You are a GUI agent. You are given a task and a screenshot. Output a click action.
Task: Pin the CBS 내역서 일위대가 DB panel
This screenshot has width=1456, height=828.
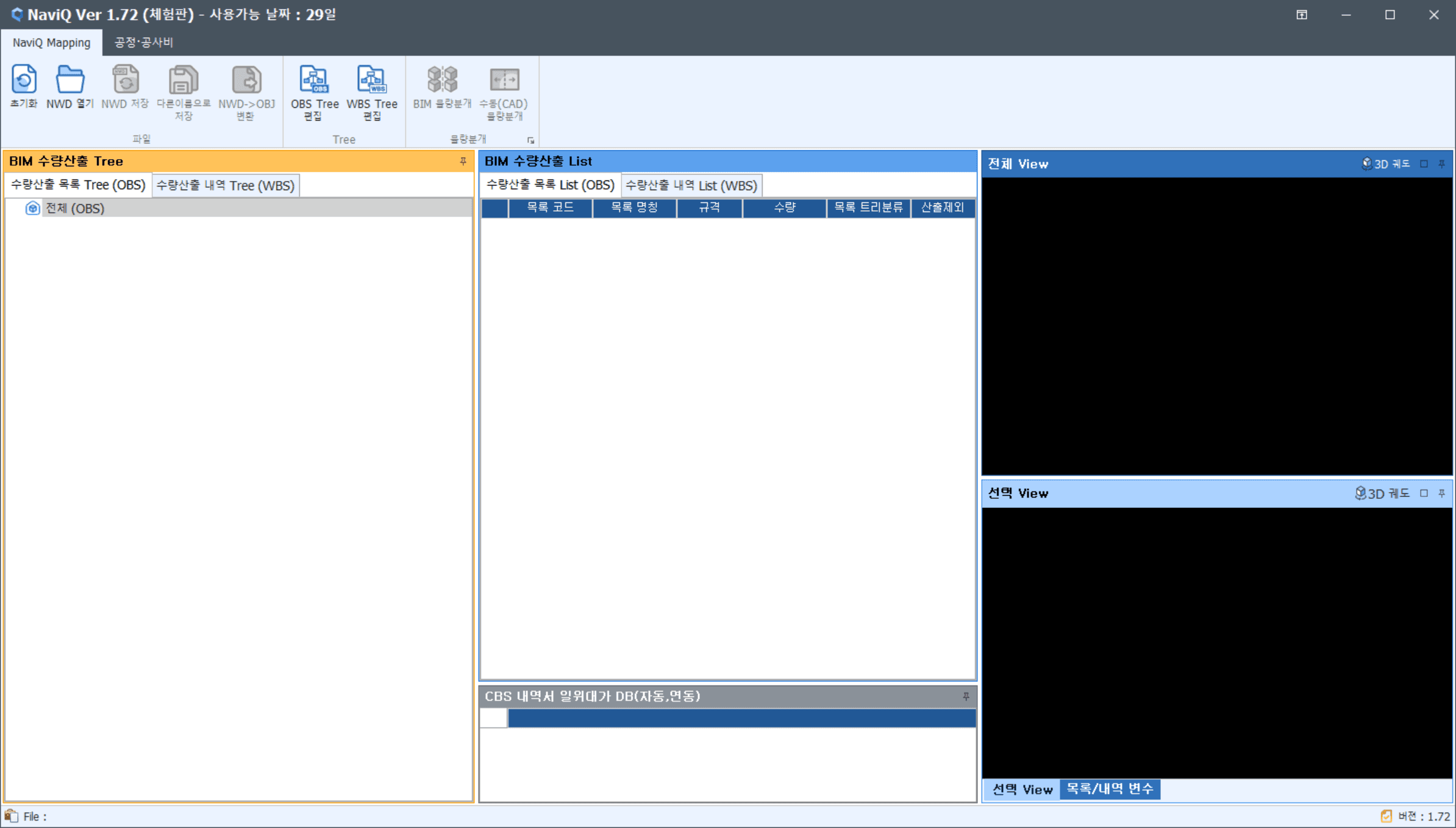(966, 696)
